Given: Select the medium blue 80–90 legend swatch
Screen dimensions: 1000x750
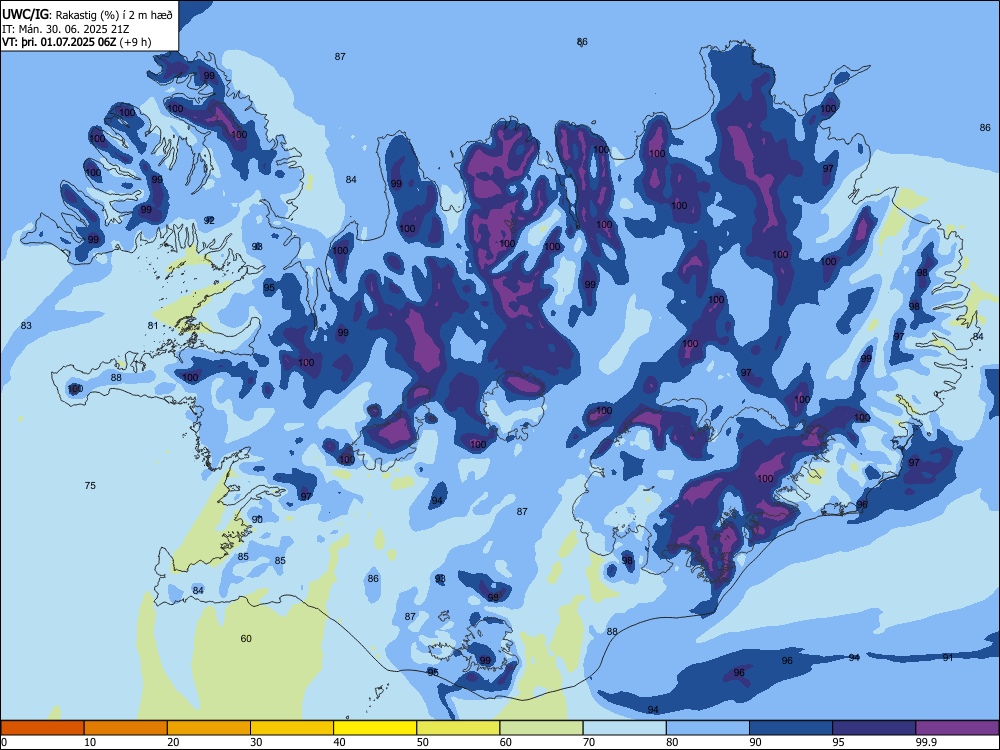Looking at the screenshot, I should point(708,728).
